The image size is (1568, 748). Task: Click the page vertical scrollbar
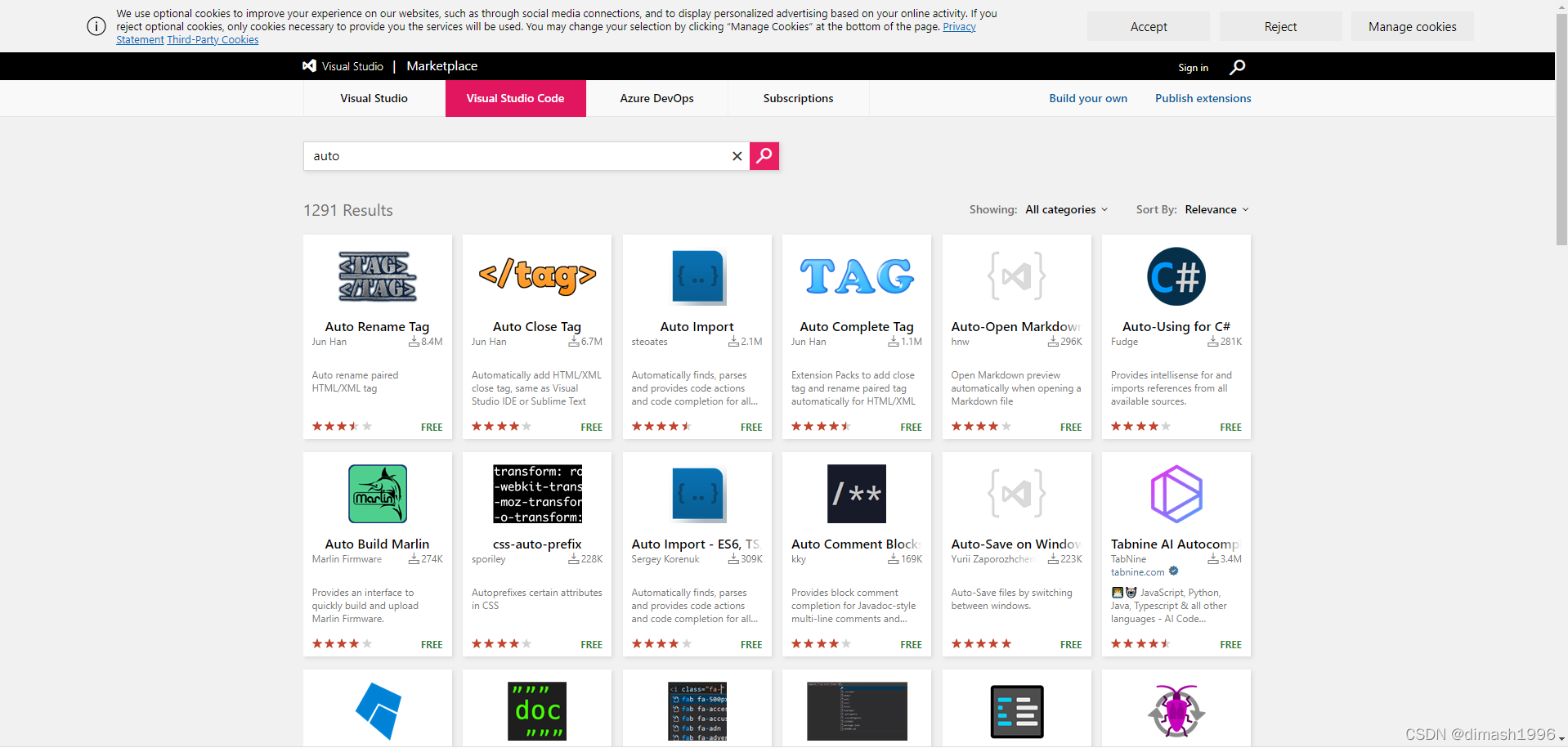[x=1561, y=131]
